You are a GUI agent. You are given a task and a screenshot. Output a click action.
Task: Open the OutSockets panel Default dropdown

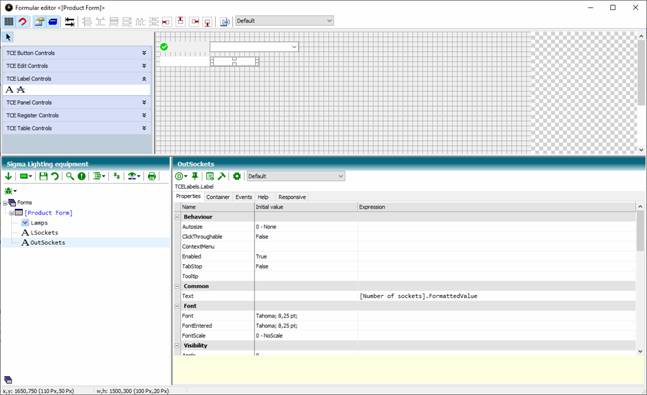tap(295, 176)
